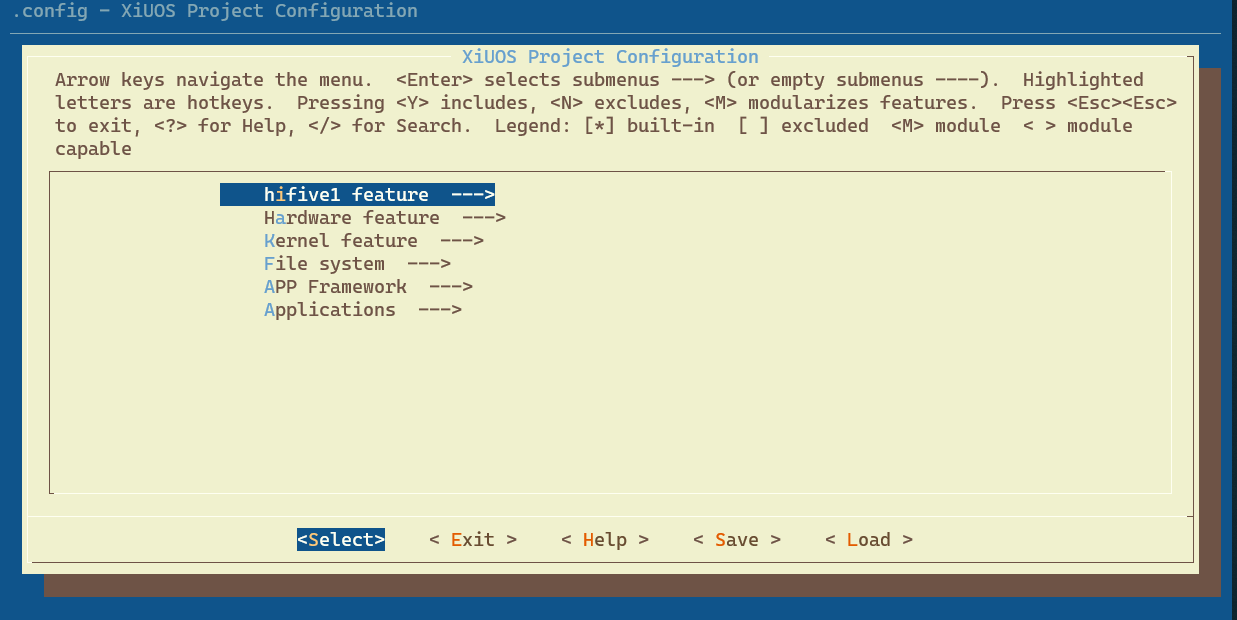
Task: Click the .config window title text
Action: click(x=215, y=12)
